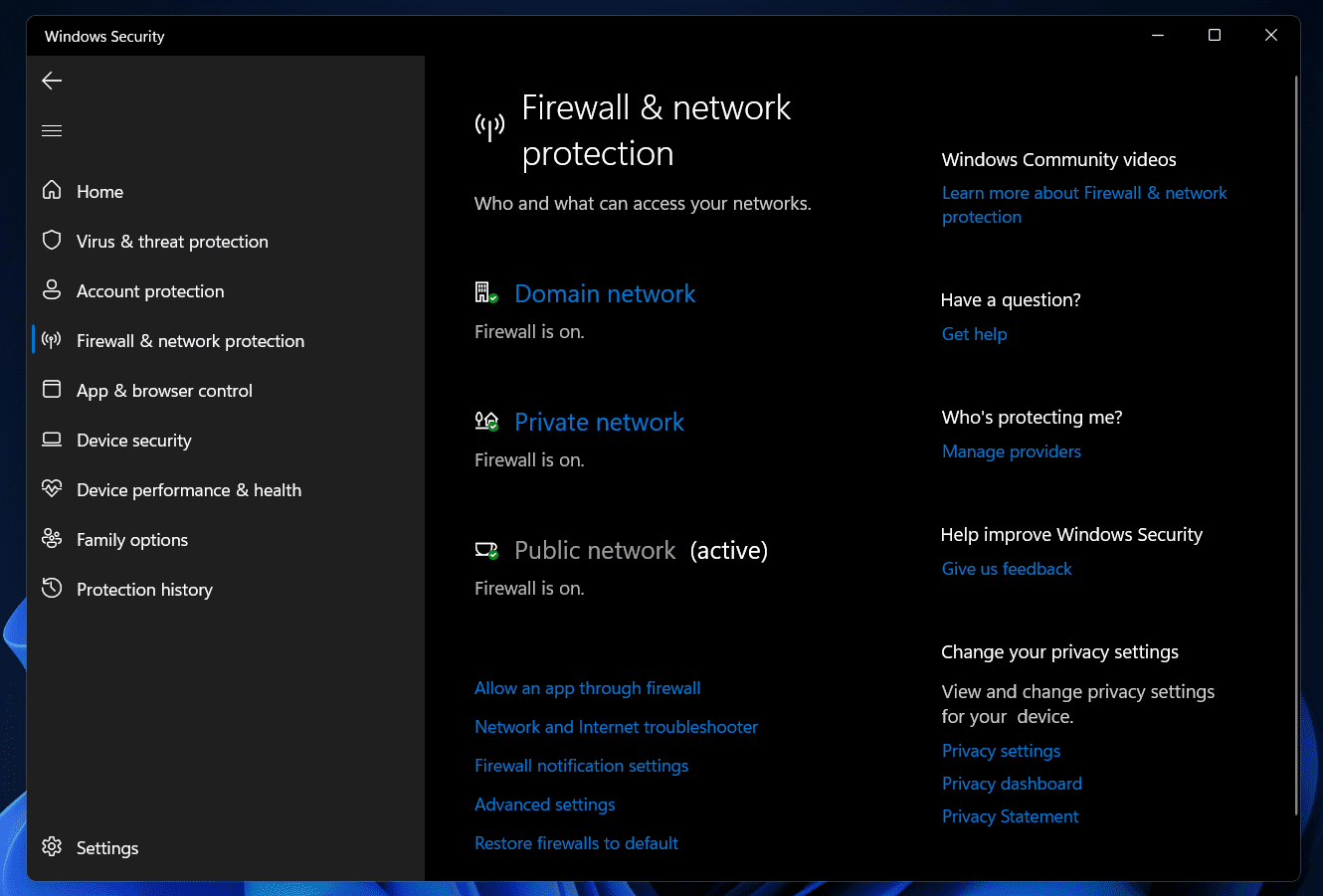1323x896 pixels.
Task: Select the Public network (active) entry
Action: coord(595,551)
